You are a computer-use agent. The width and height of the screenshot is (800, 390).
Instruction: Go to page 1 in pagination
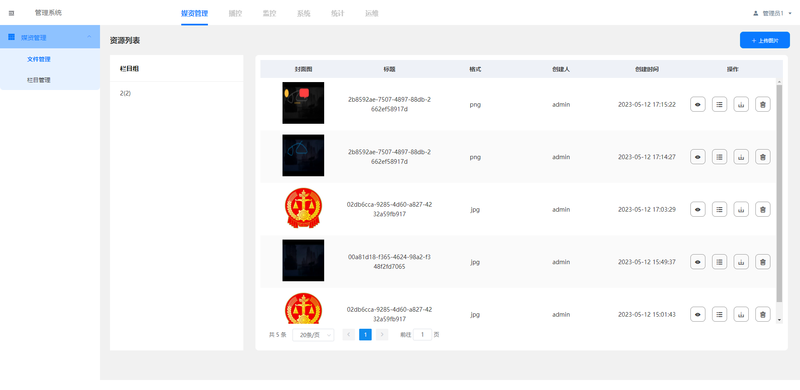coord(365,335)
